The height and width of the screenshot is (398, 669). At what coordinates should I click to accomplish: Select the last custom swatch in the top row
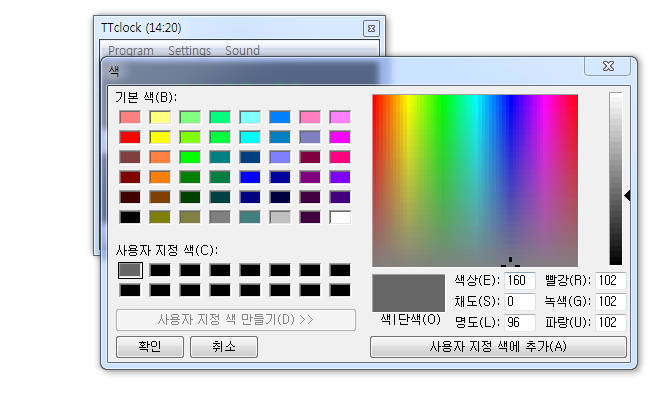tap(340, 270)
